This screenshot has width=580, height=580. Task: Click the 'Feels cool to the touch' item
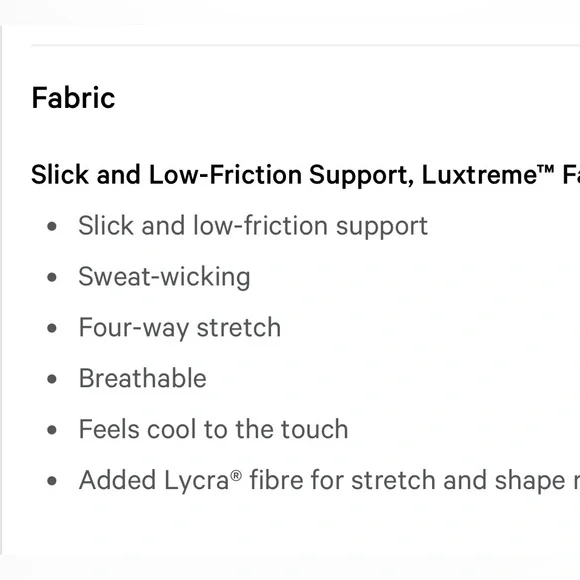[213, 429]
